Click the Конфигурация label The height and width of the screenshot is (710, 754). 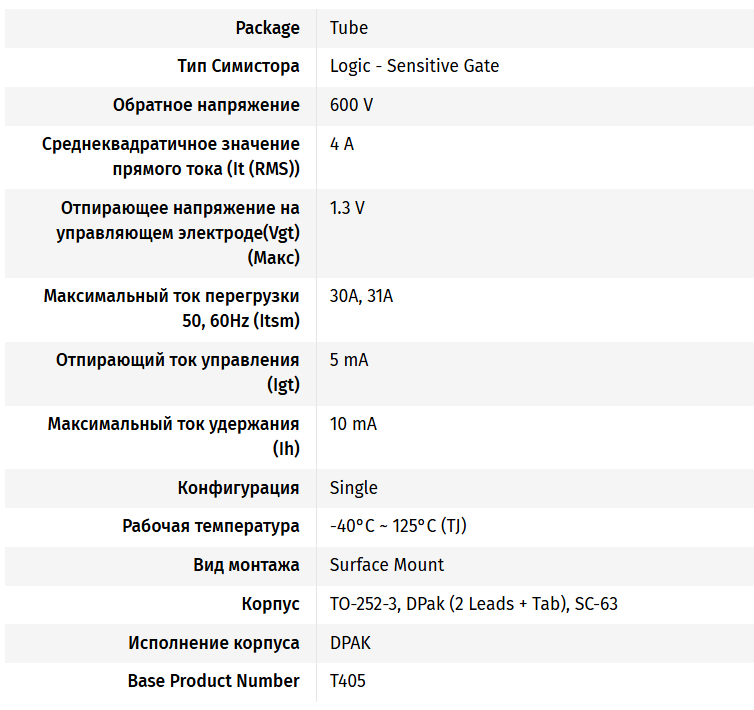coord(238,488)
